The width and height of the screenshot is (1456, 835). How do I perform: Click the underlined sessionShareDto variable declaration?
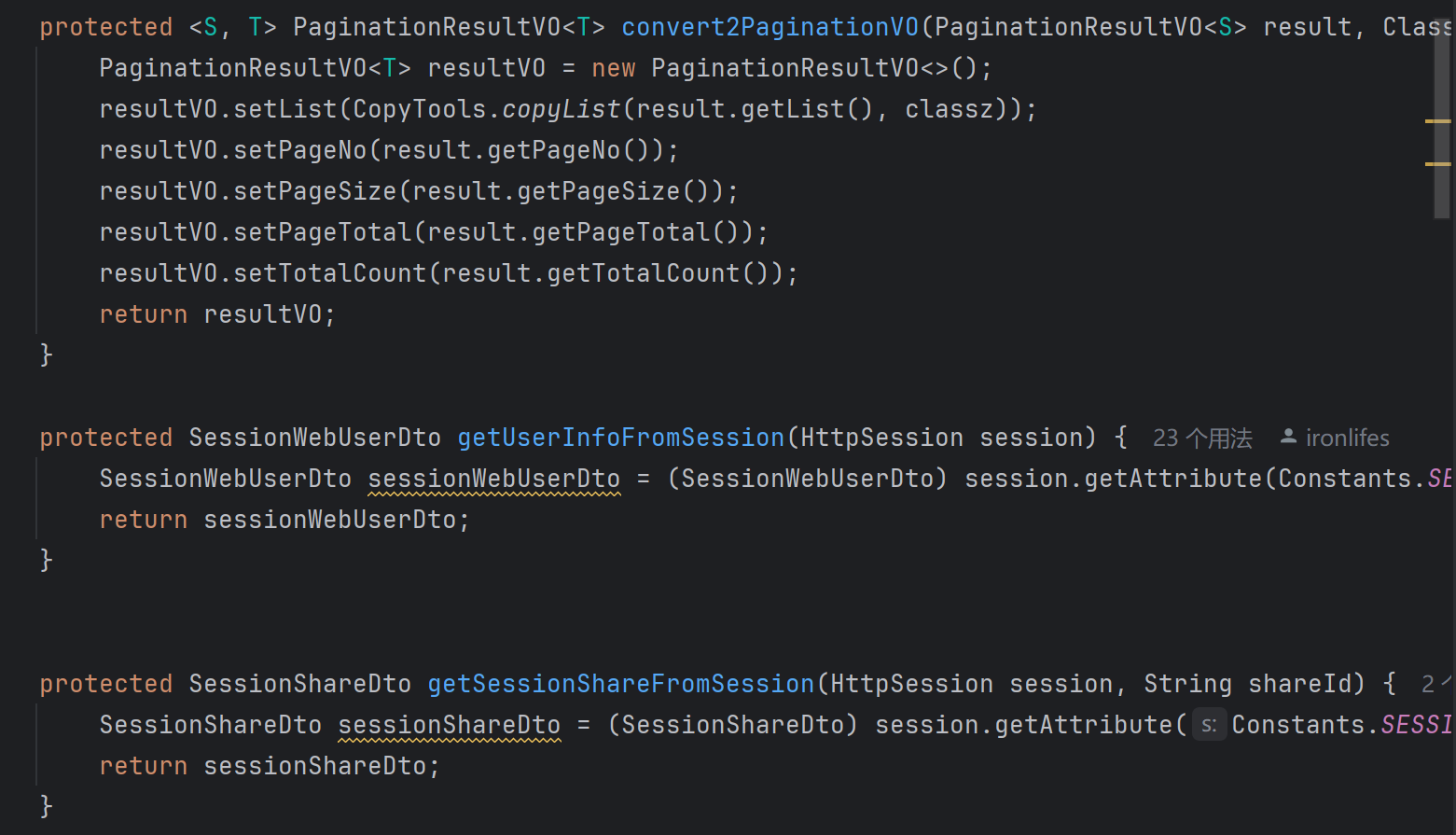450,725
